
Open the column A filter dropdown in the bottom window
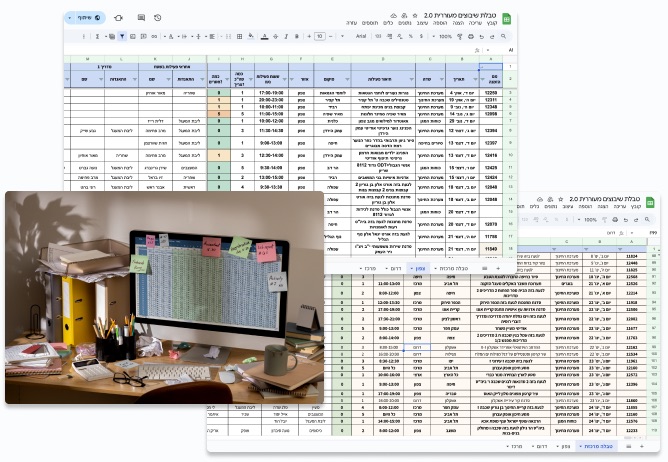tap(620, 249)
